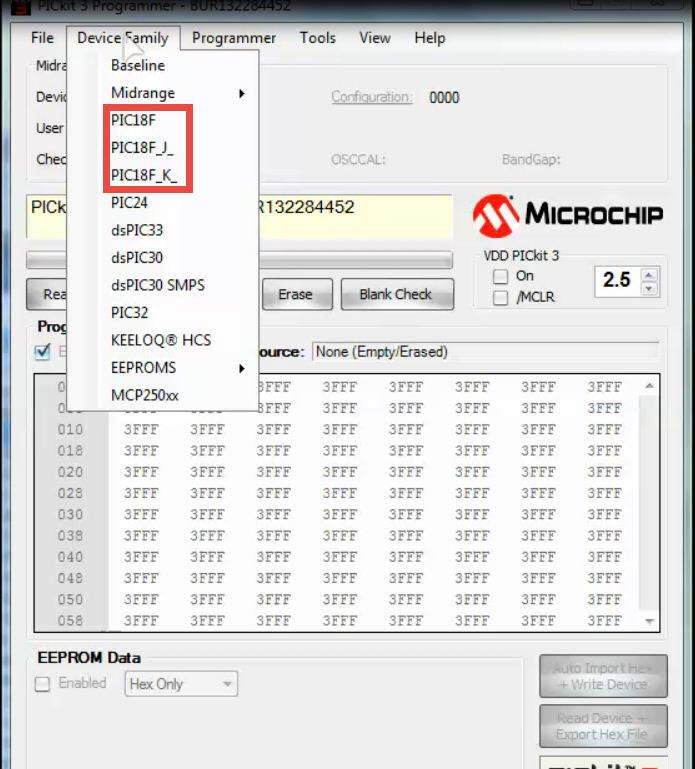Select dsPIC33 device family
This screenshot has height=769, width=695.
[163, 230]
